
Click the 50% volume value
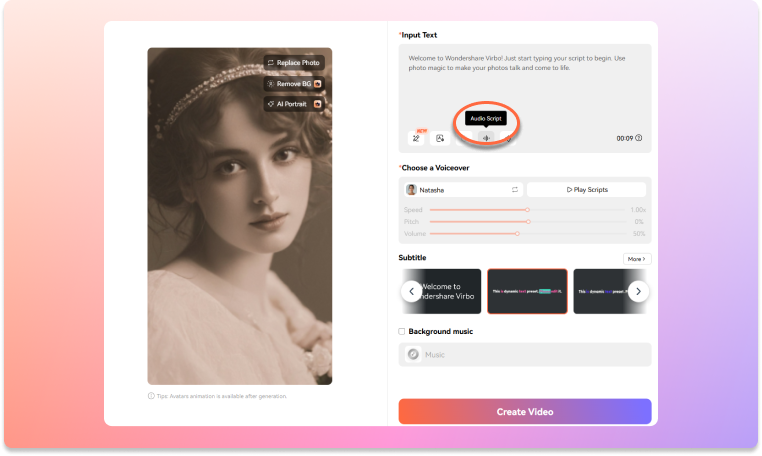[639, 234]
